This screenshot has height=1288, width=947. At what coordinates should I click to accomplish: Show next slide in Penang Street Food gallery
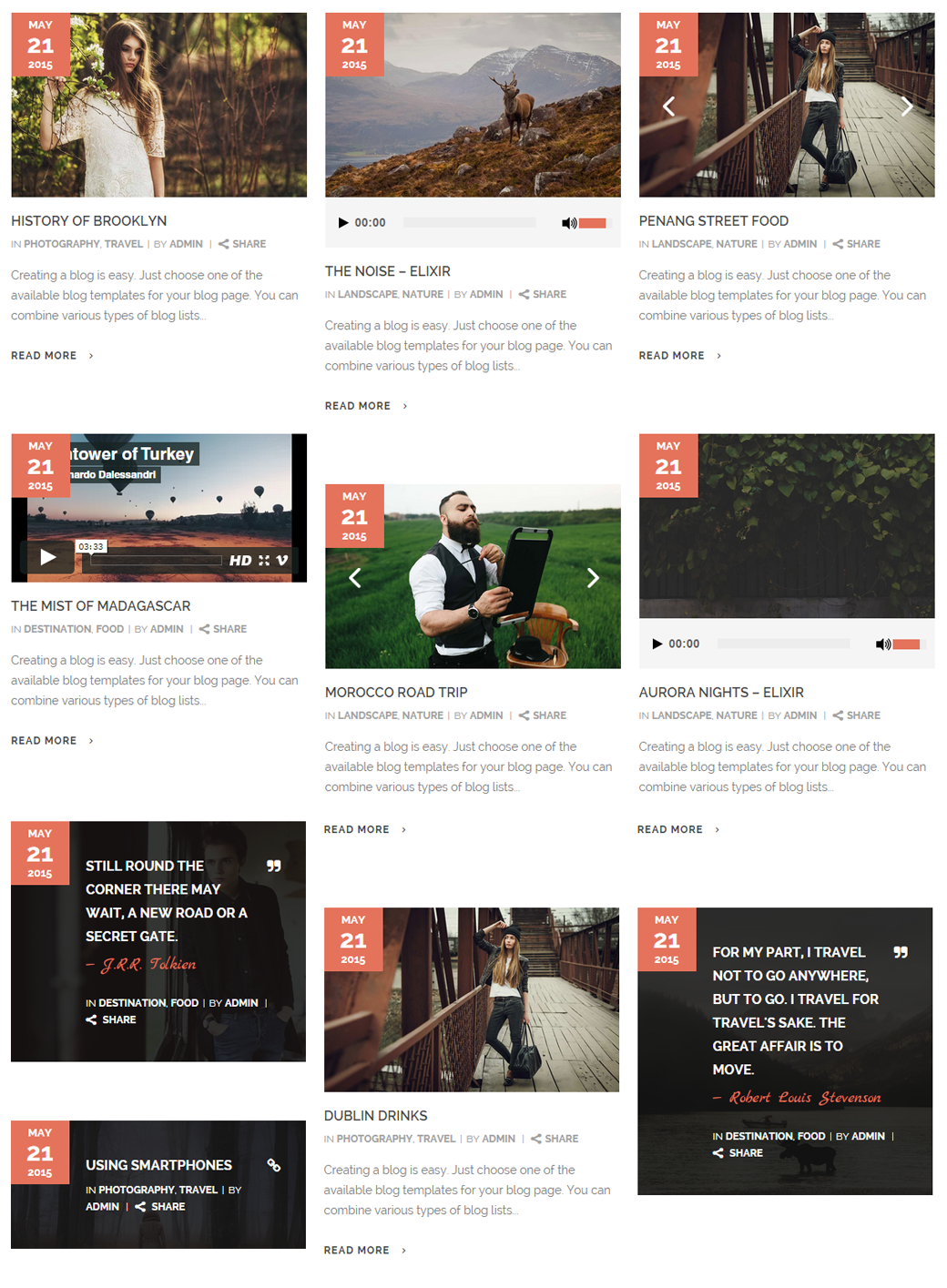pyautogui.click(x=907, y=106)
